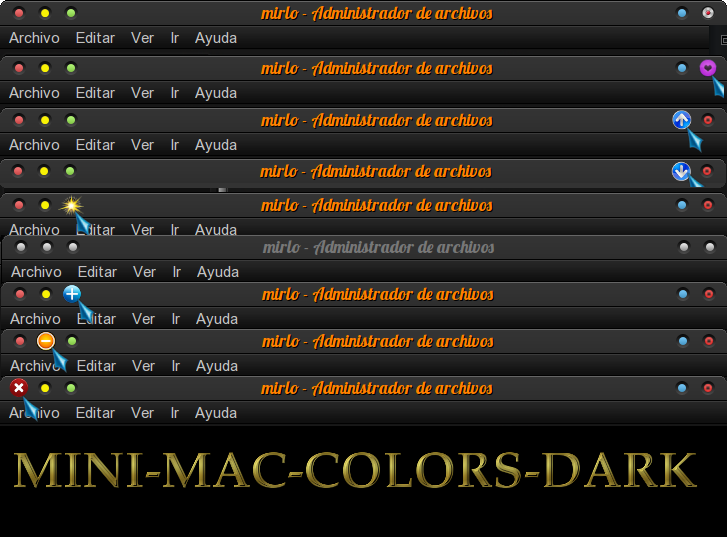Click rightmost grey dot in inactive window
The height and width of the screenshot is (537, 727).
tap(709, 247)
